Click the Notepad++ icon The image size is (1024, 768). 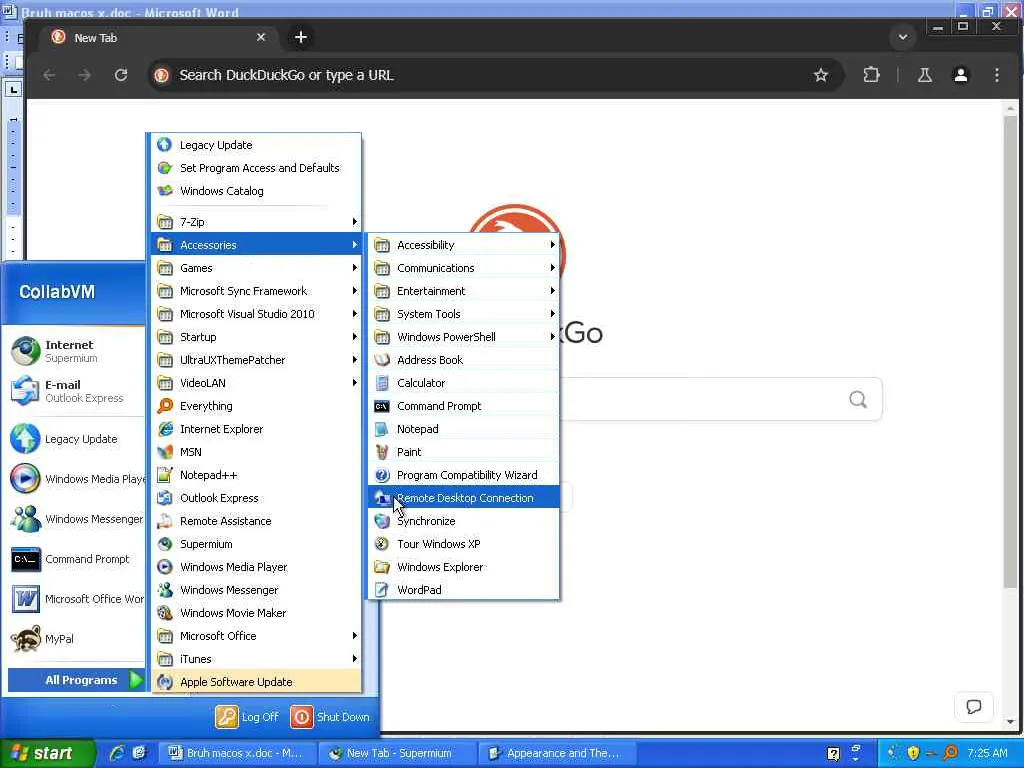(165, 475)
